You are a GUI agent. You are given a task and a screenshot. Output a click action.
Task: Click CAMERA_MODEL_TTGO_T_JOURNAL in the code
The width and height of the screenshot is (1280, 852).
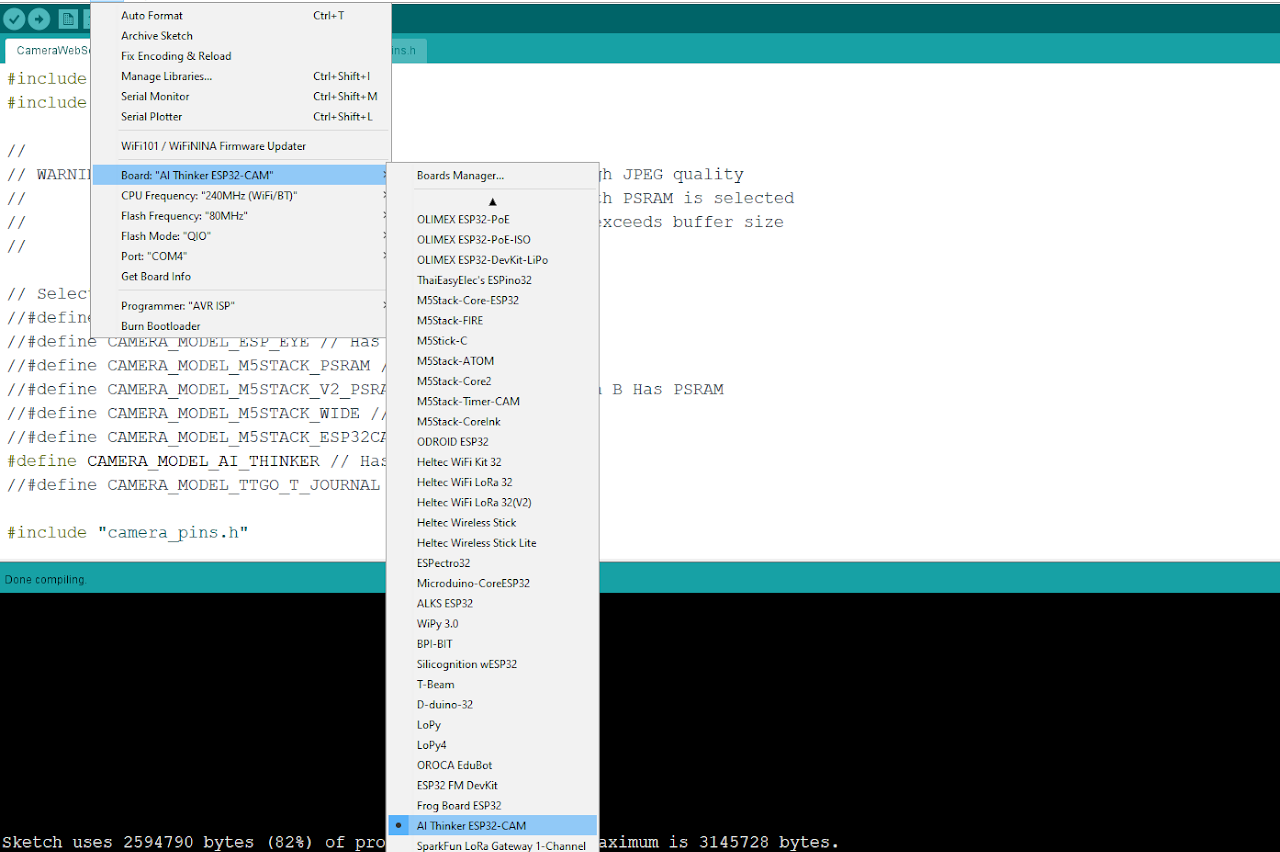243,485
